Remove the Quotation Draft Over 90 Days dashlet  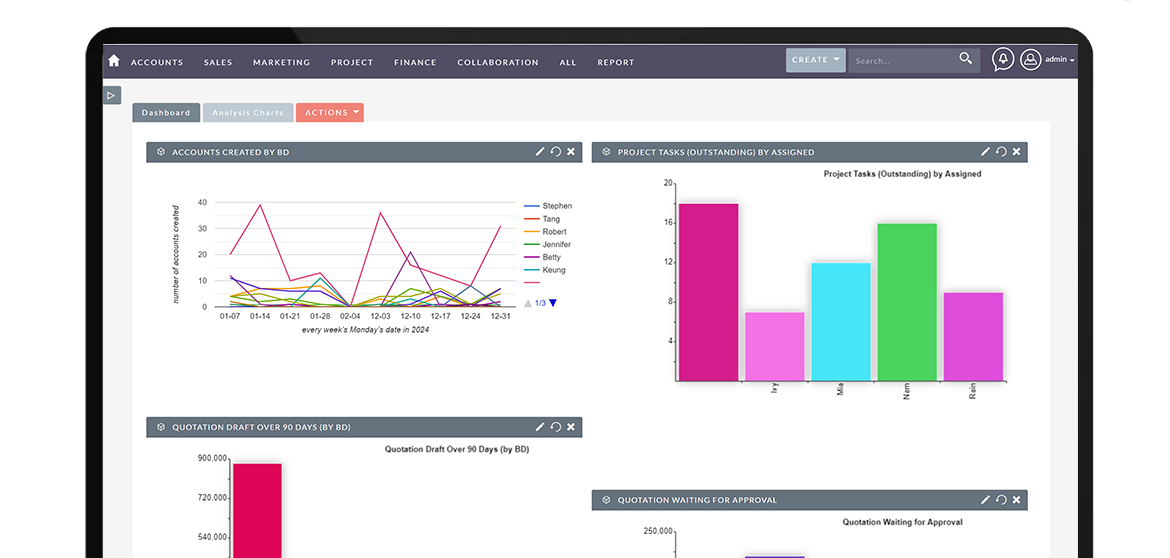pyautogui.click(x=571, y=427)
